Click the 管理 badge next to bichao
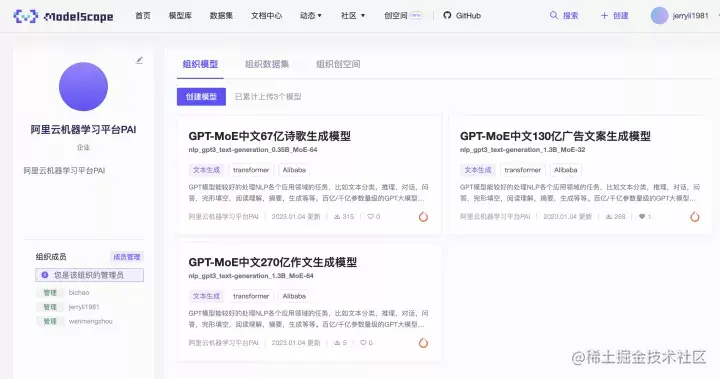This screenshot has height=379, width=720. pyautogui.click(x=50, y=293)
